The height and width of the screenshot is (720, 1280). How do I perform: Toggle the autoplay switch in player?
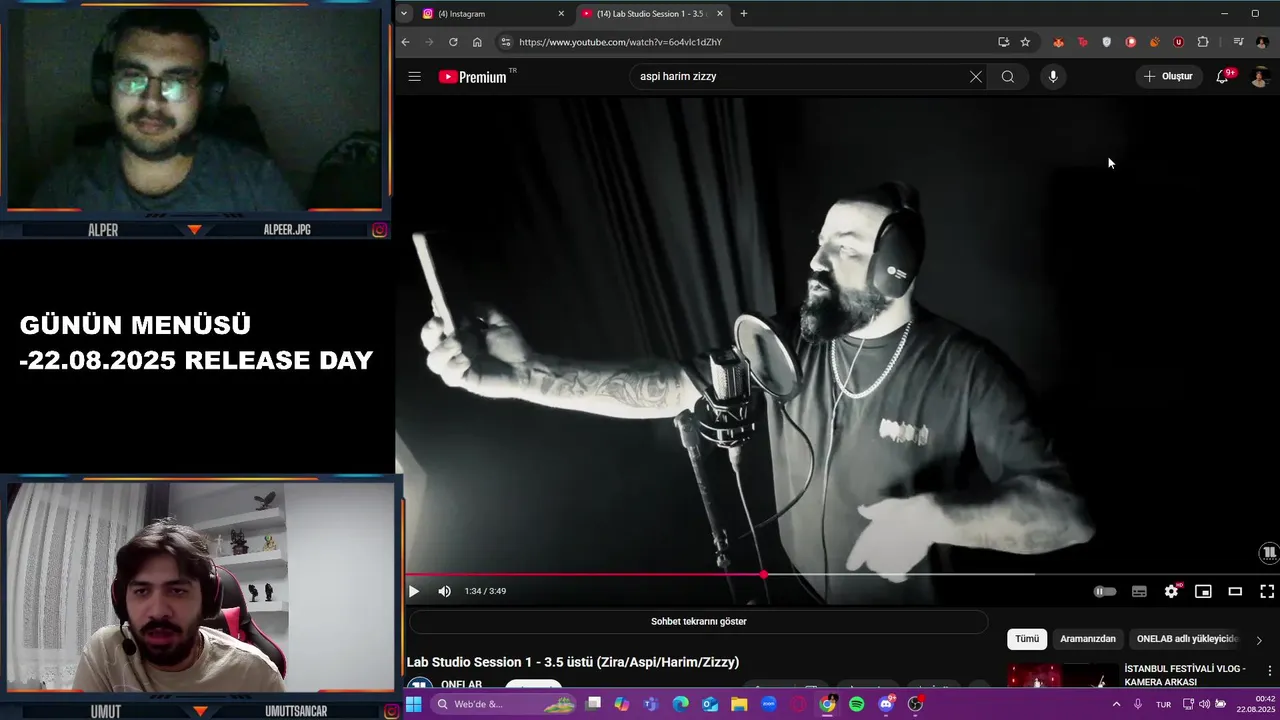pyautogui.click(x=1104, y=591)
